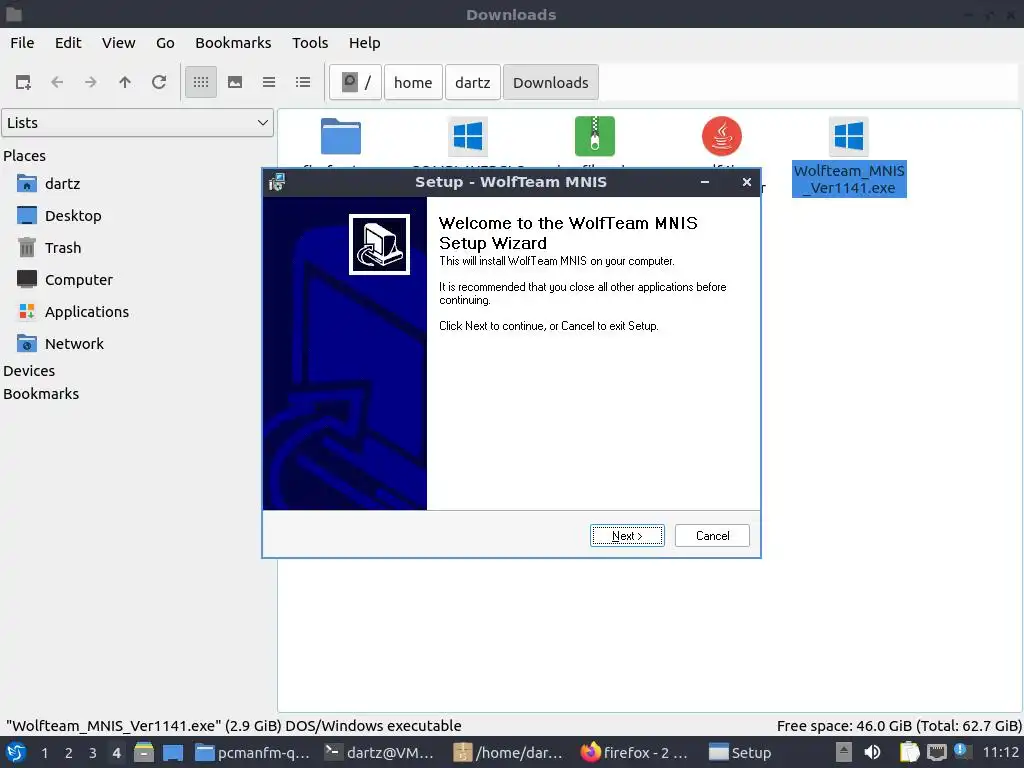The image size is (1024, 768).
Task: Click Downloads path bar button
Action: [551, 82]
